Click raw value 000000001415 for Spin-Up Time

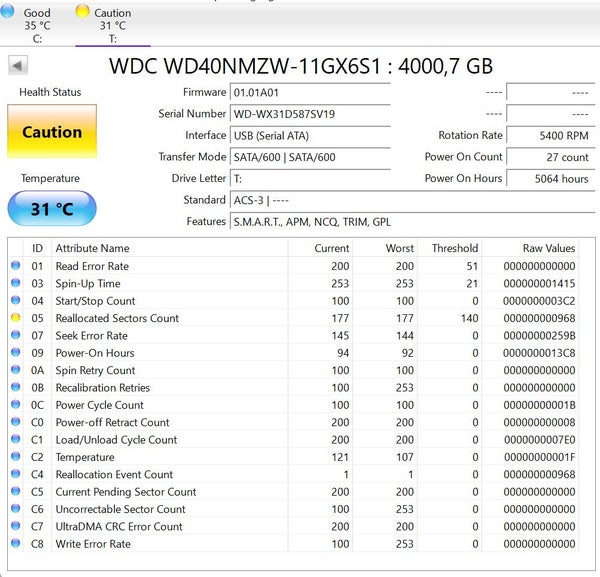539,284
